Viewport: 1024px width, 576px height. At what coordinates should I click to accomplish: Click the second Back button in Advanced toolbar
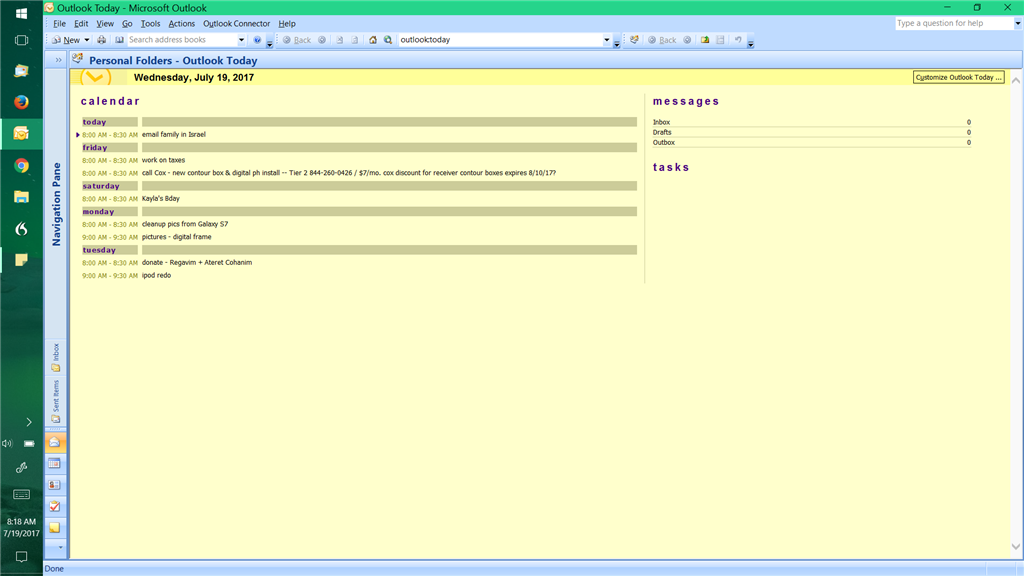click(x=662, y=40)
